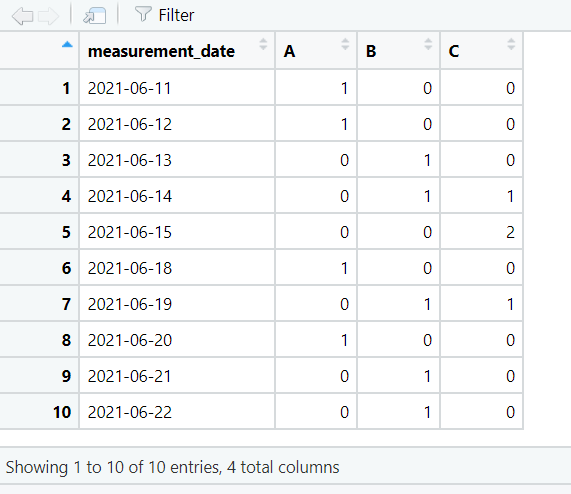
Task: Sort by column A arrows
Action: (345, 44)
